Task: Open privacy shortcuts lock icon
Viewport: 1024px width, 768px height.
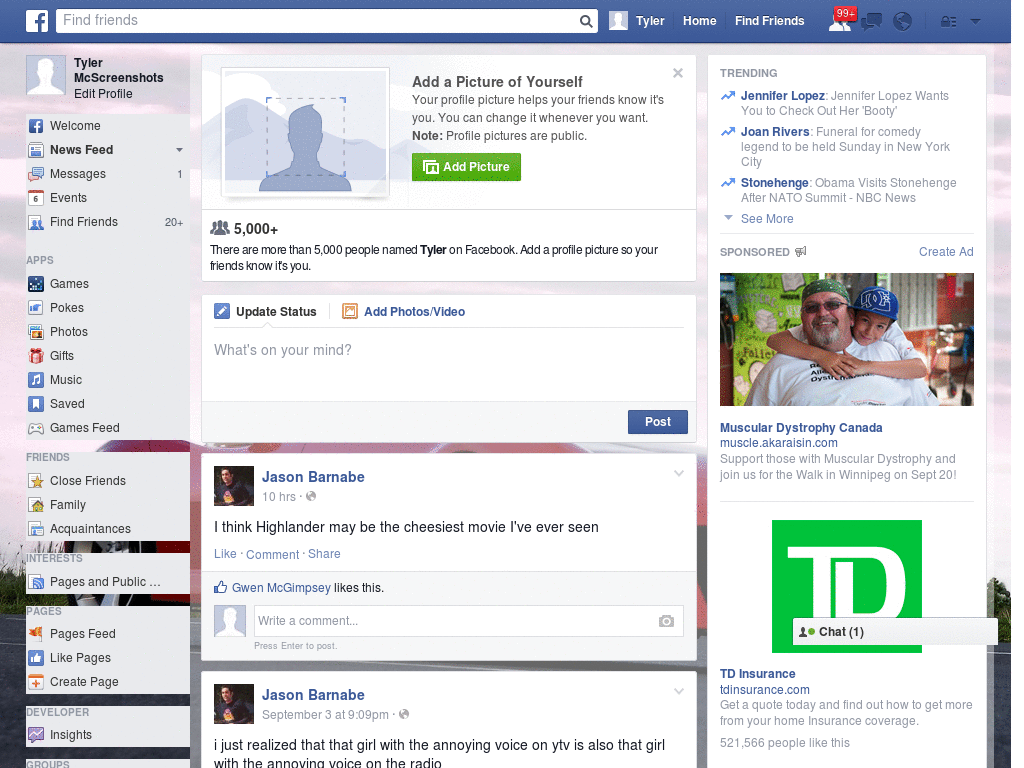Action: [948, 22]
